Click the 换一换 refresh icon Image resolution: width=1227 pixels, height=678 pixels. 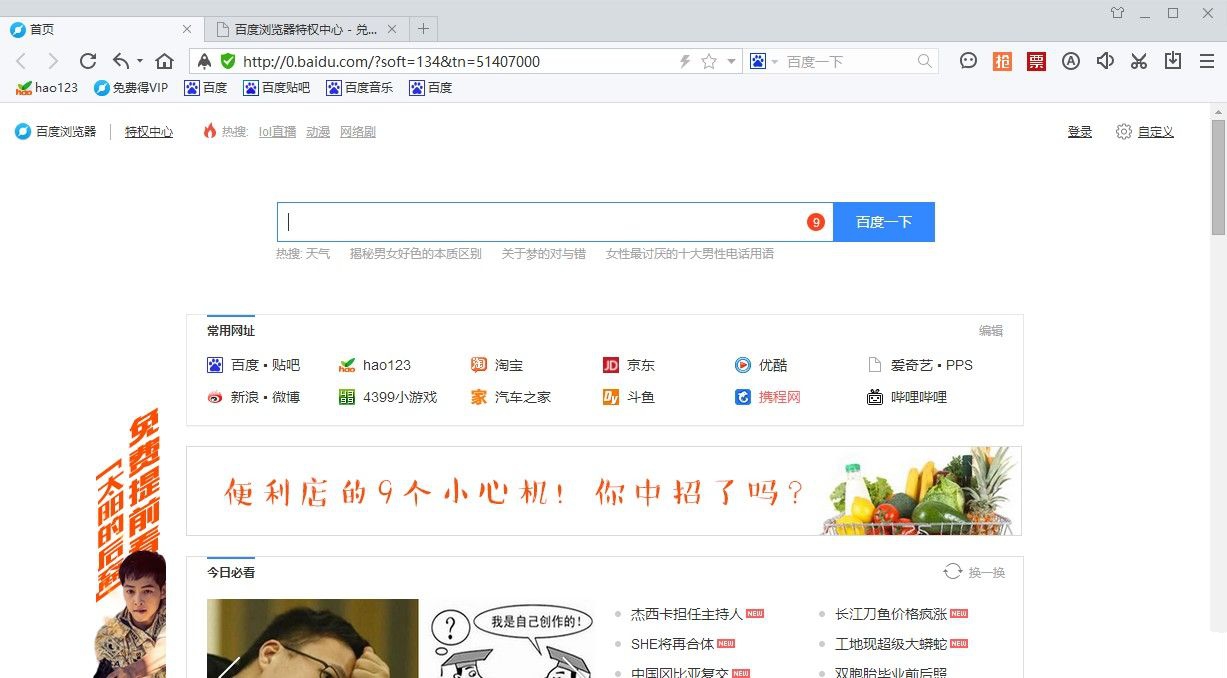(952, 572)
